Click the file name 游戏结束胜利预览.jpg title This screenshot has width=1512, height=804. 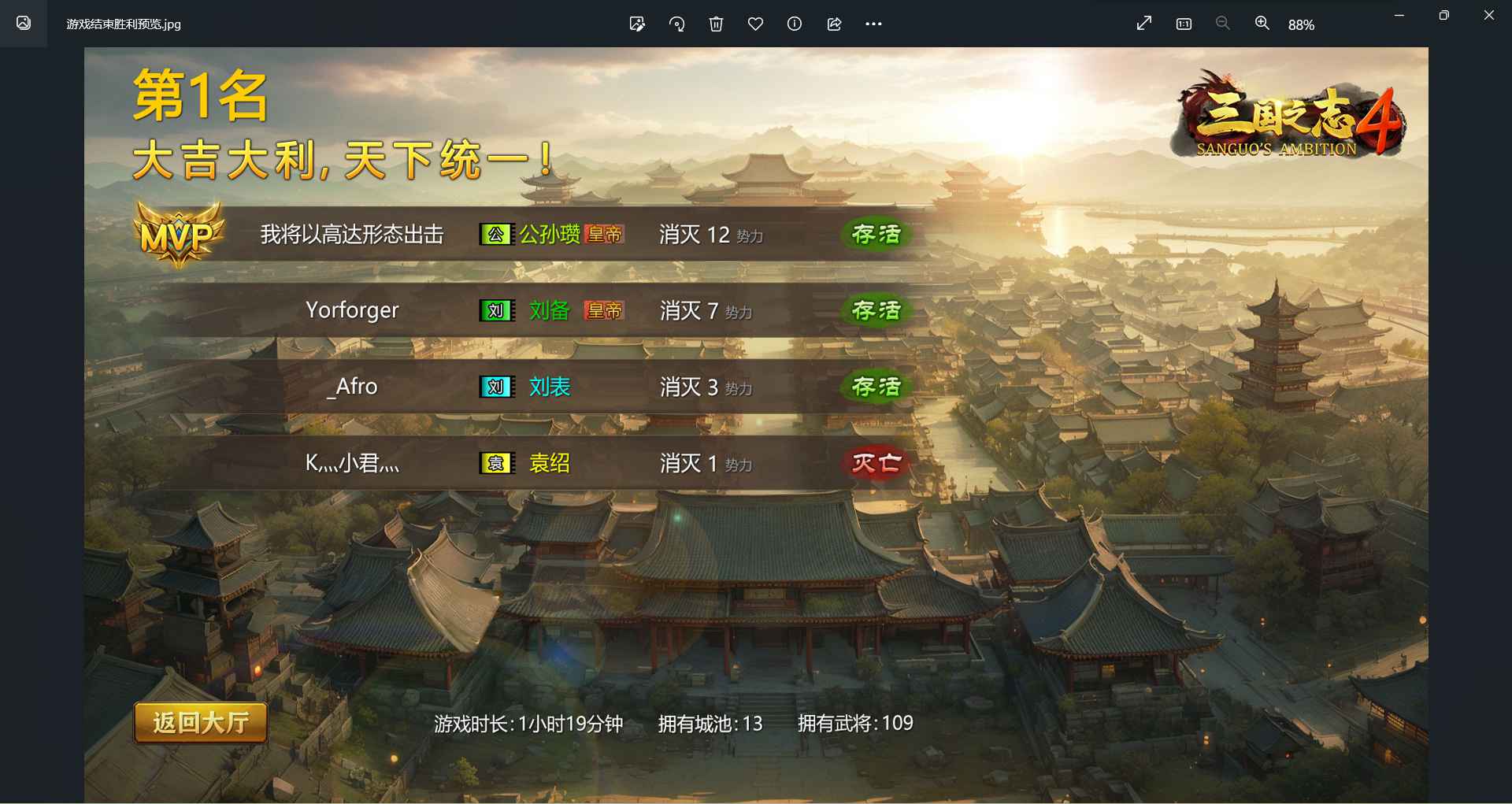(x=124, y=24)
